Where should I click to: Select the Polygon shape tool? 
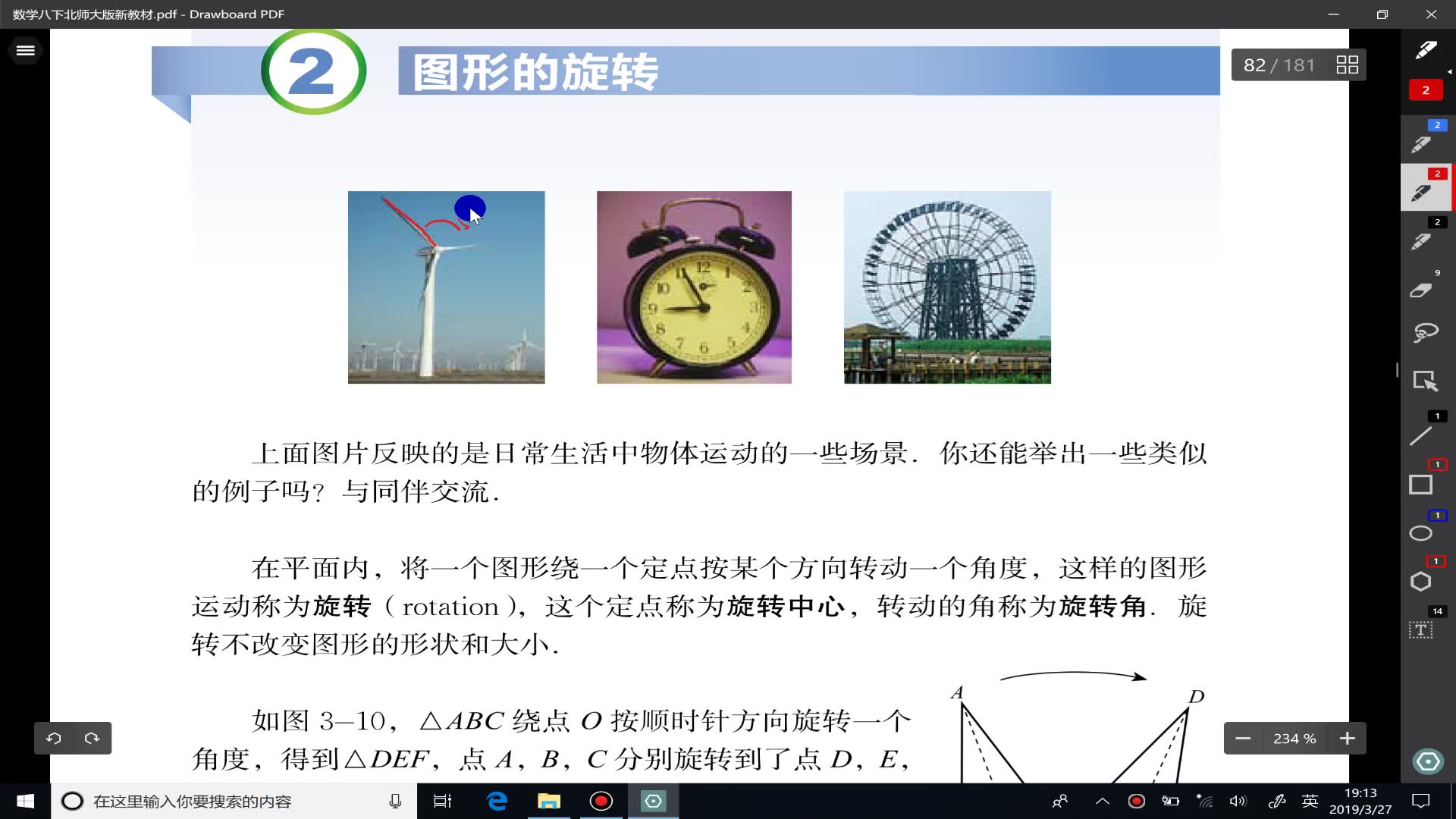[1420, 582]
